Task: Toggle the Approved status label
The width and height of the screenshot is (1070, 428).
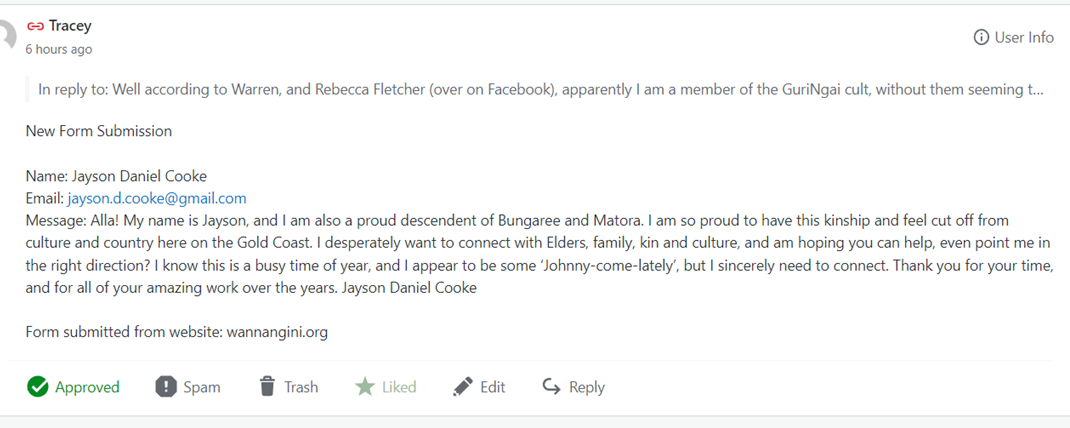Action: [87, 387]
